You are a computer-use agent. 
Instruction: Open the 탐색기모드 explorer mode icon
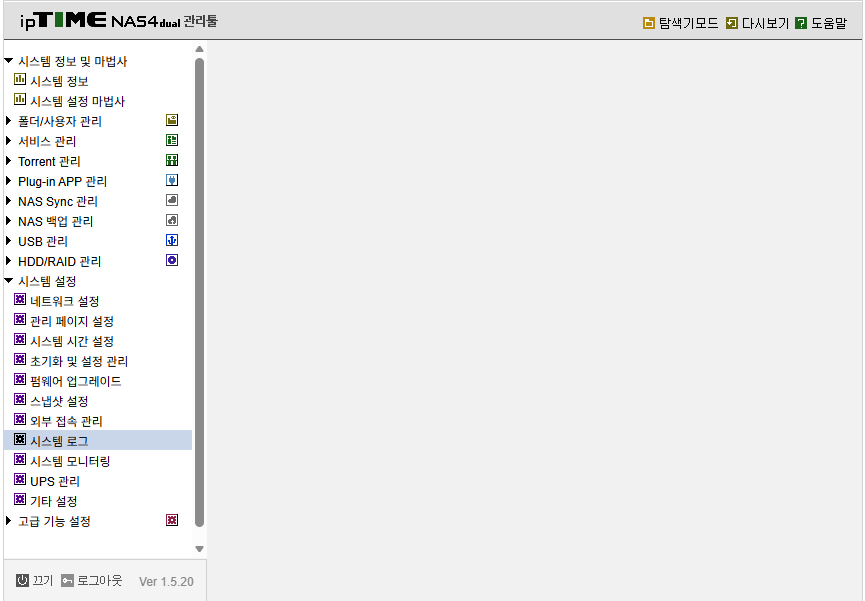649,23
